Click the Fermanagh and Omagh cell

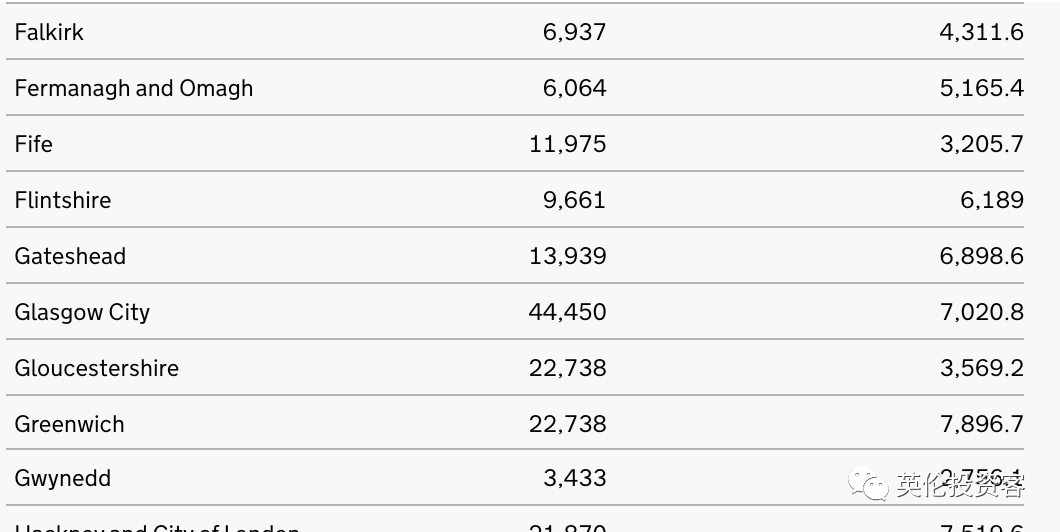tap(134, 88)
